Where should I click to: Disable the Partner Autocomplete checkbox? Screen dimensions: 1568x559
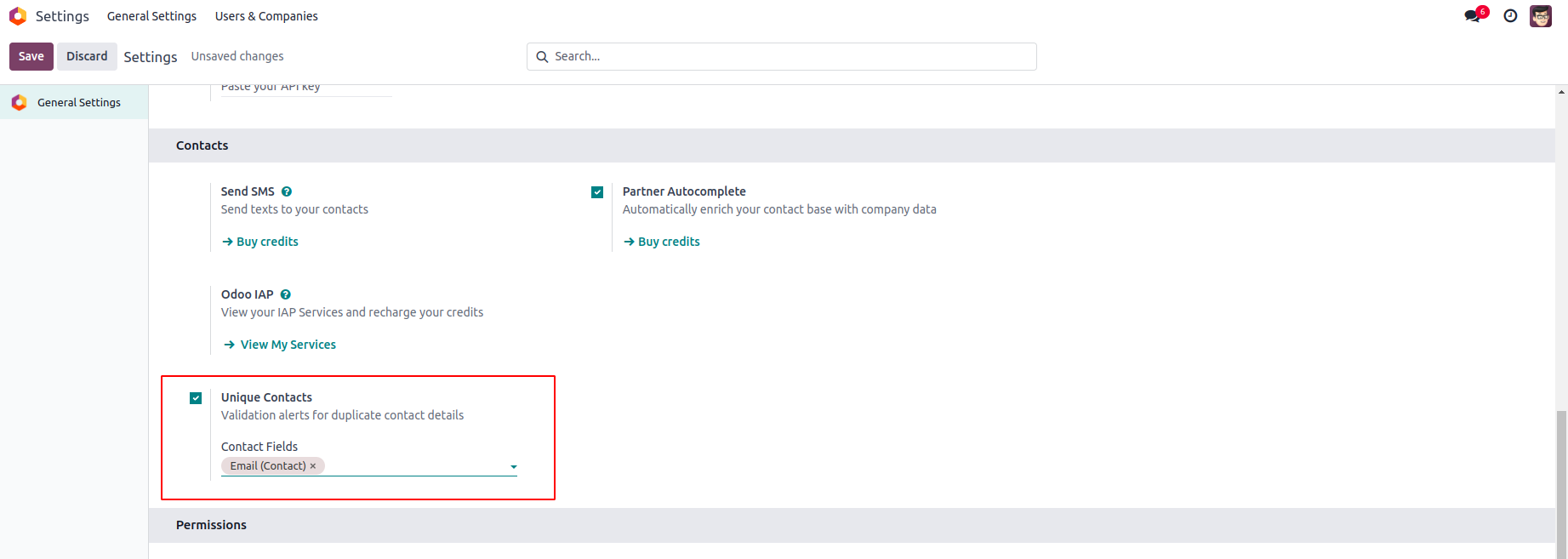coord(597,192)
